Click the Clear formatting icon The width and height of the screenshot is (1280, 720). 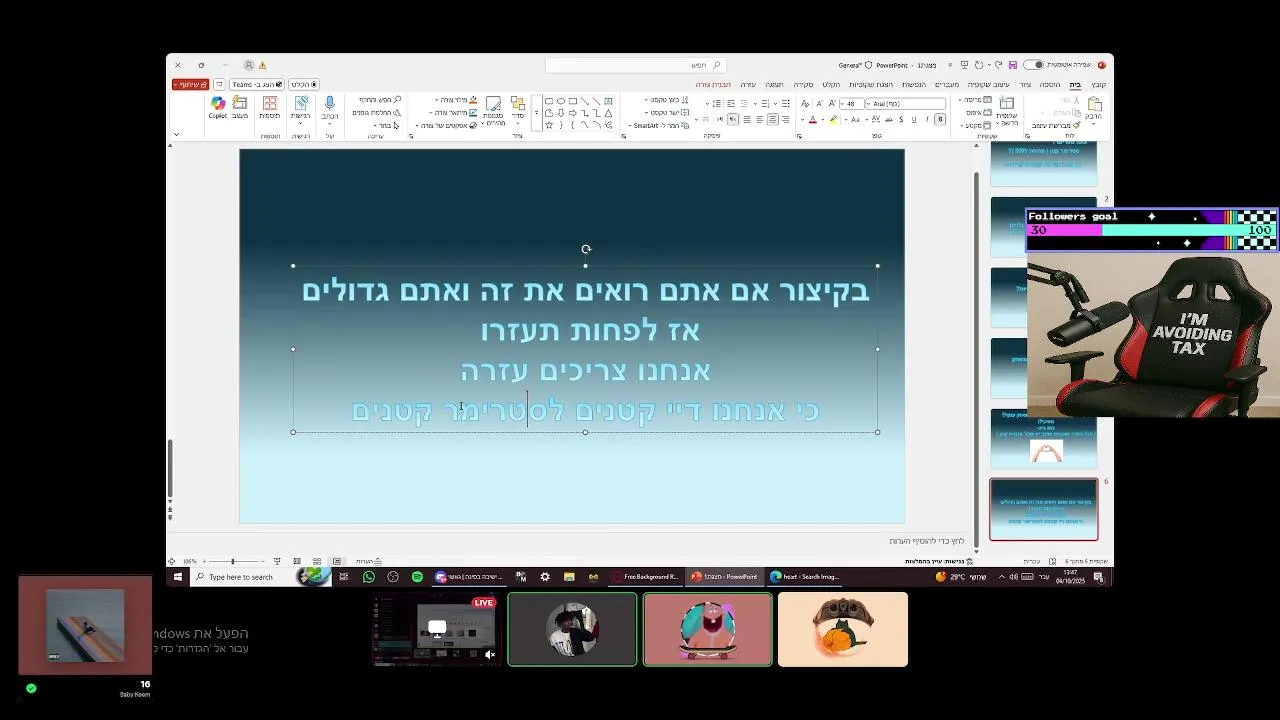805,104
